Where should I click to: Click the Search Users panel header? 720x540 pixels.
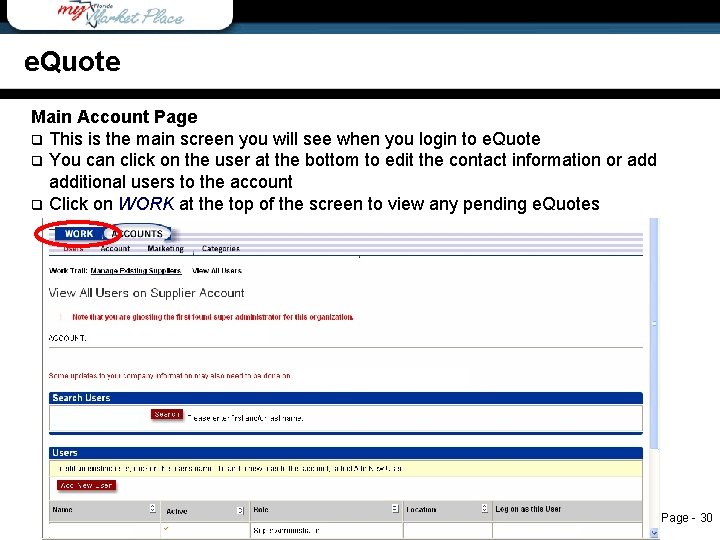346,398
